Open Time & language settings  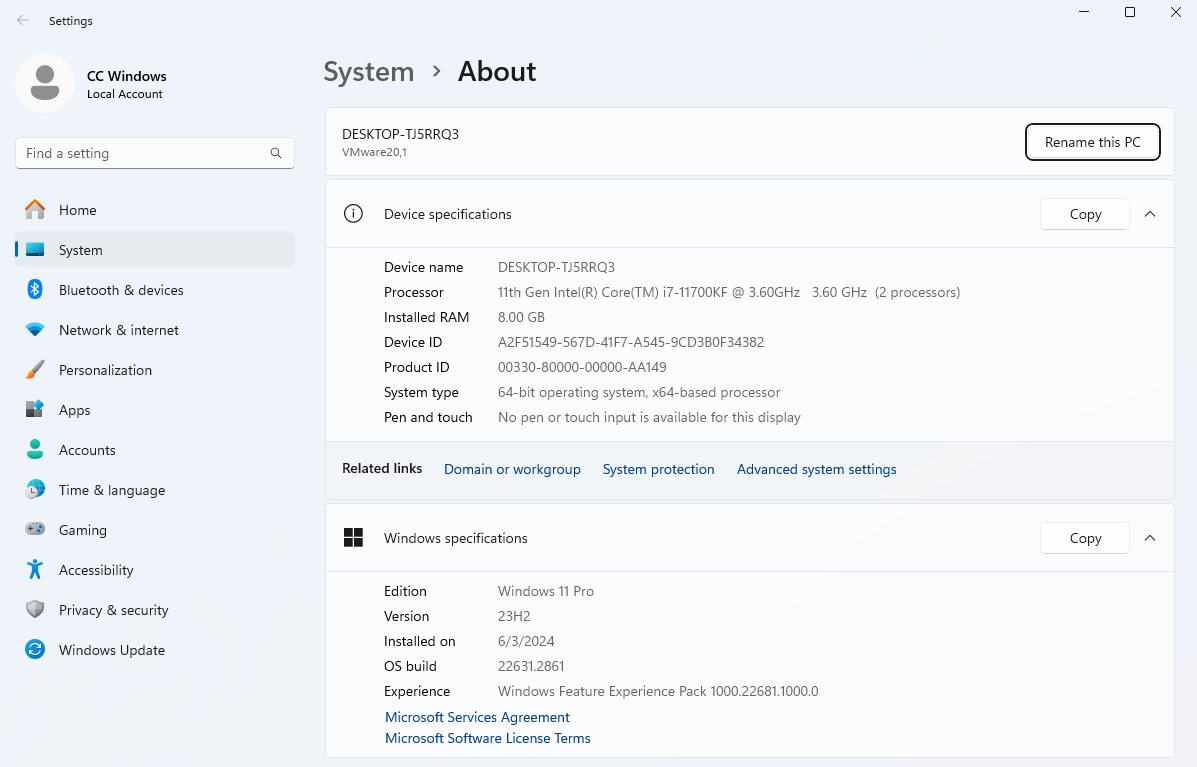155,490
